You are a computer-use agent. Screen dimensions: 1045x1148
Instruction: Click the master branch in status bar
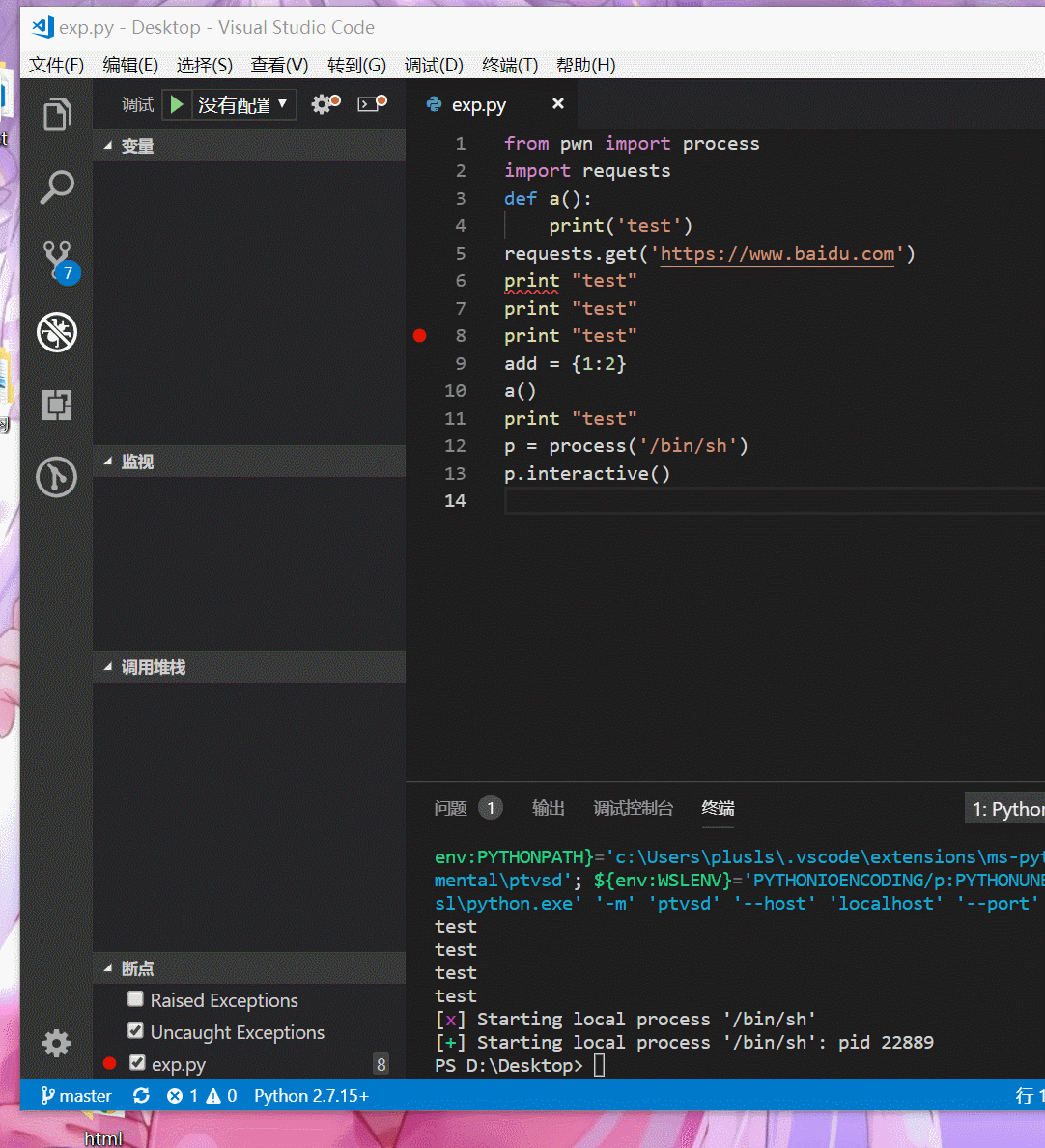(76, 1096)
